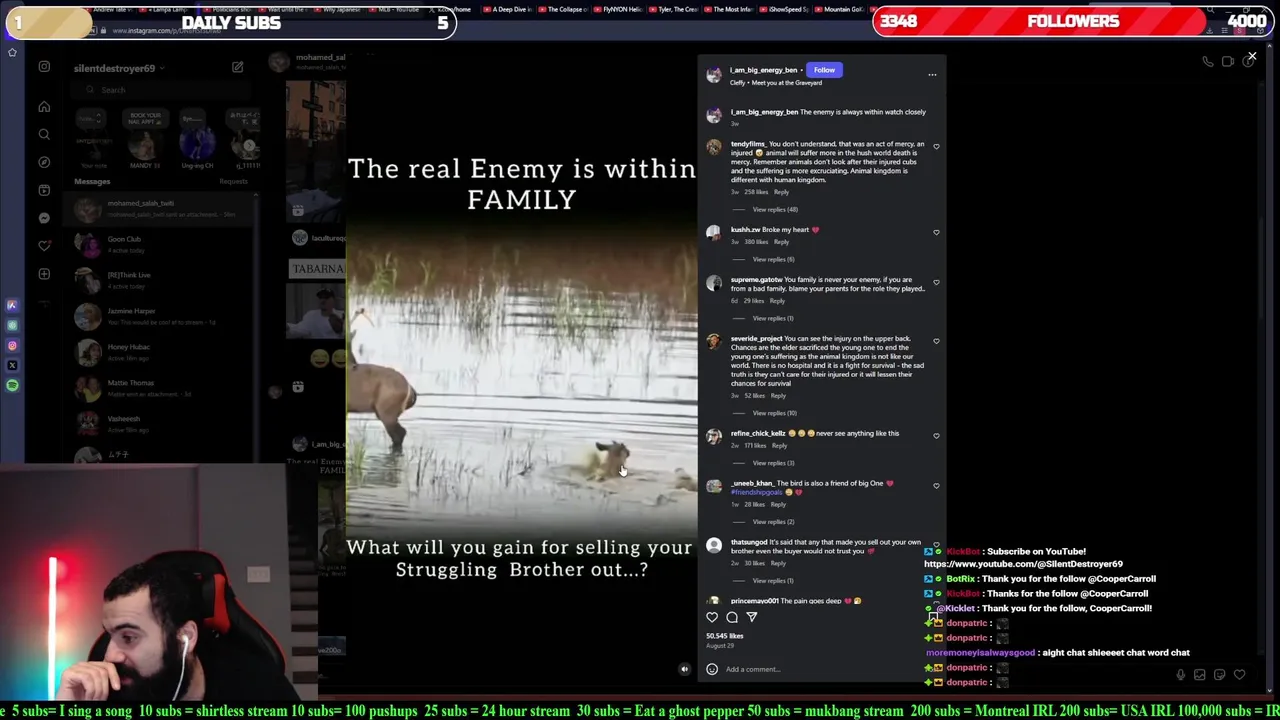Expand View replies (6) under kushh.zw
Viewport: 1280px width, 720px height.
[x=773, y=259]
